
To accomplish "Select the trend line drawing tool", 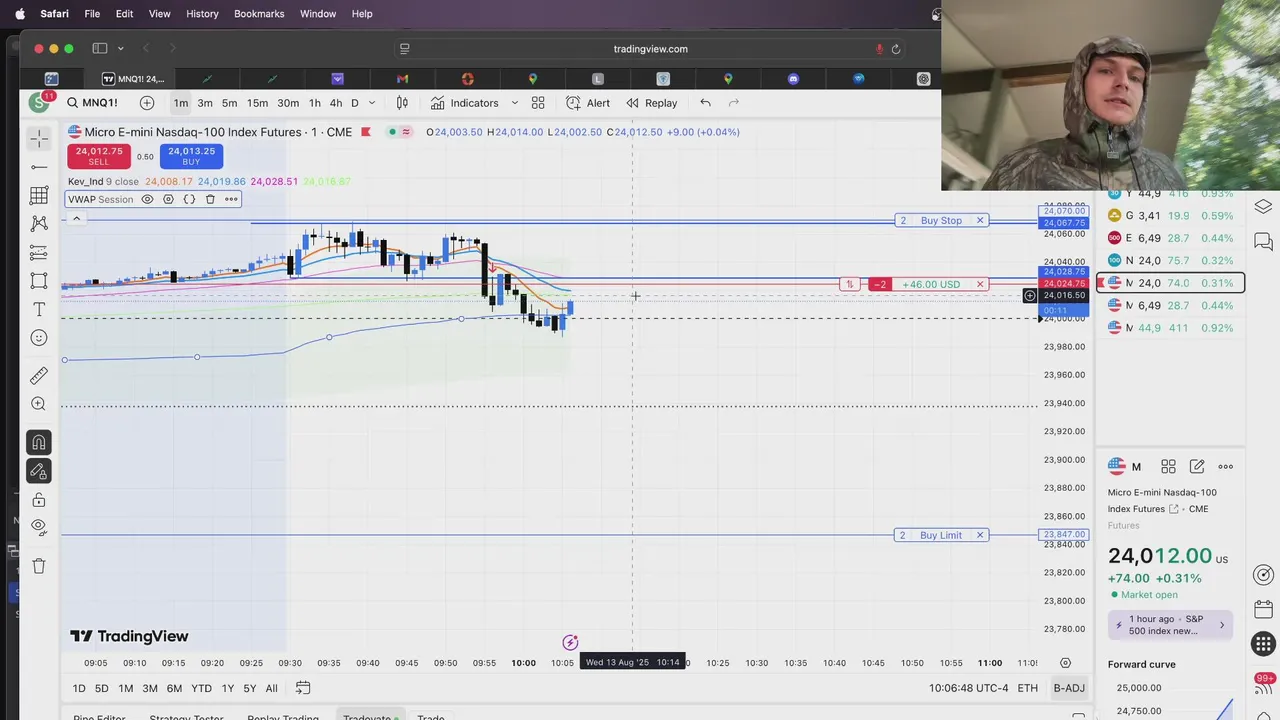I will point(39,167).
